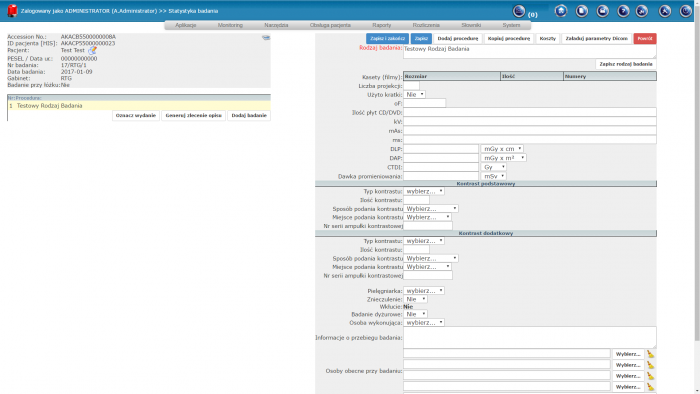700x394 pixels.
Task: Select Typ kontrastu under Kontrast dodatkowy
Action: [424, 241]
